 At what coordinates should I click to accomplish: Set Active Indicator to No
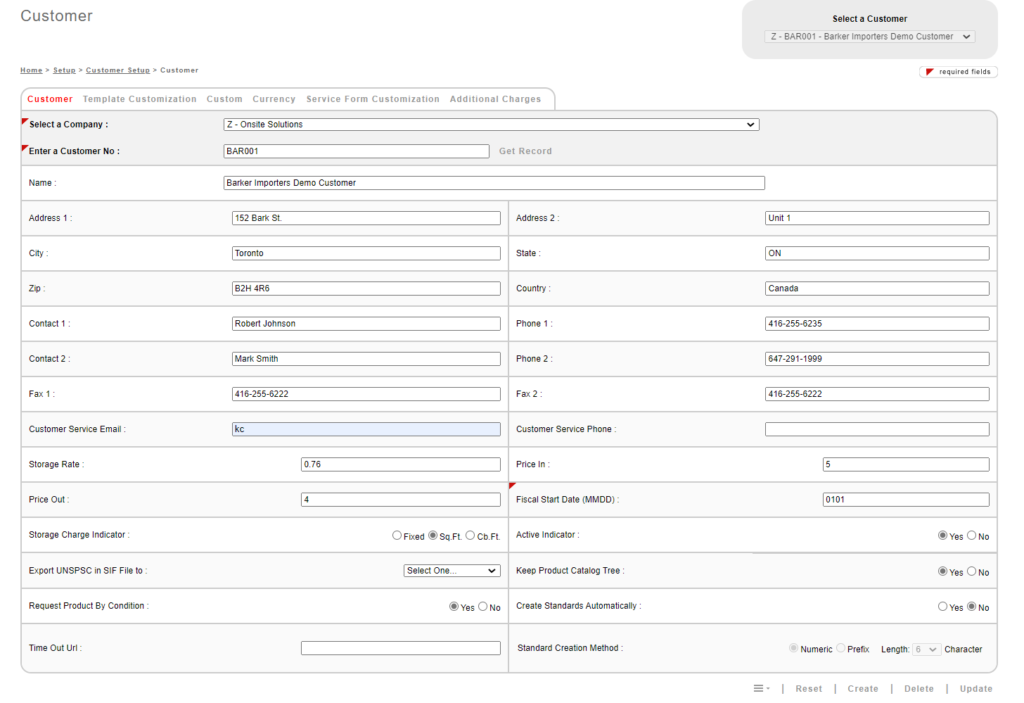(x=972, y=535)
